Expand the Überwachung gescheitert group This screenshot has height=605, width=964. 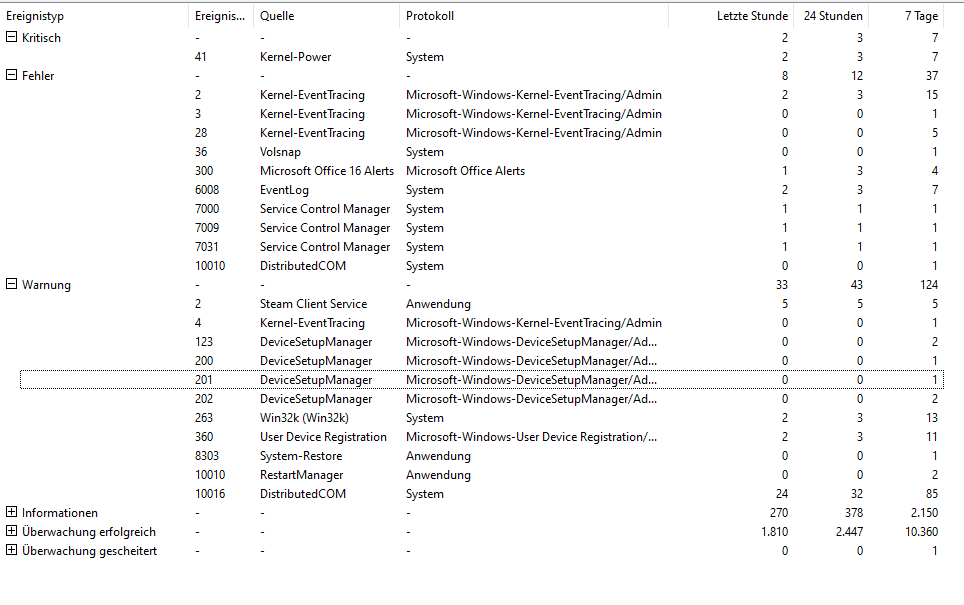(11, 550)
